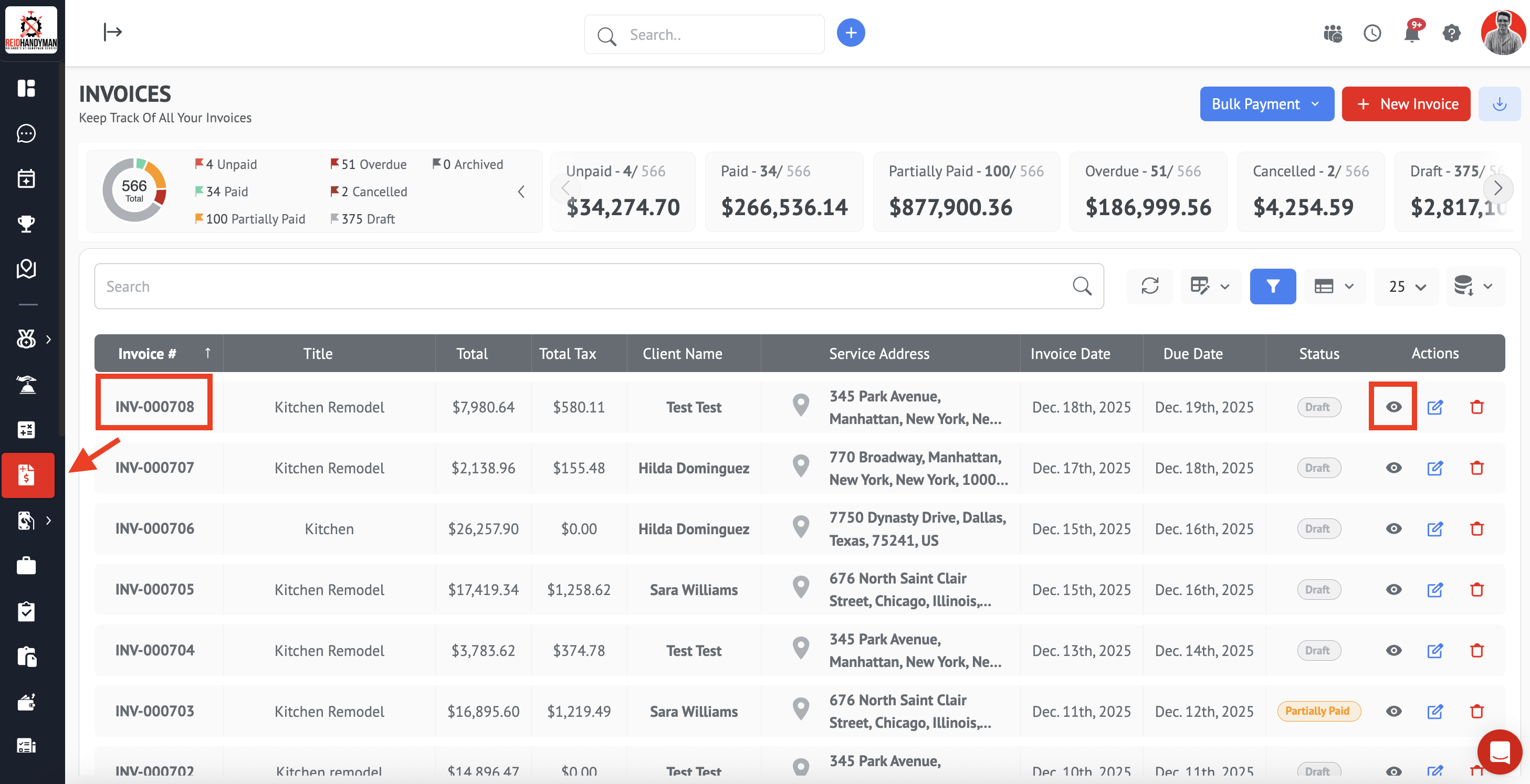
Task: Open the INV-000703 invoice number link
Action: click(x=154, y=711)
